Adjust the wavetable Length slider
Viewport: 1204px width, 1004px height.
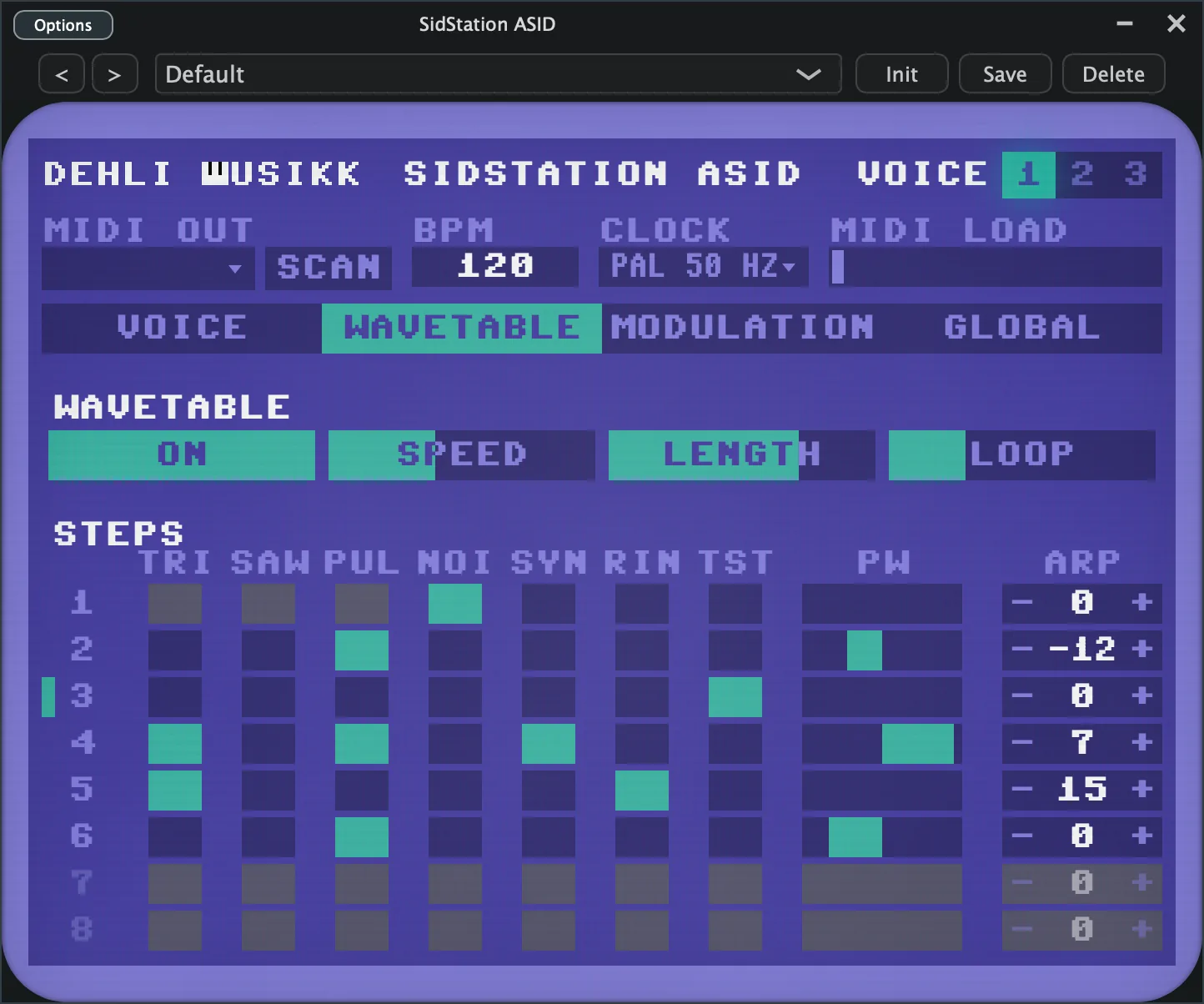click(x=742, y=454)
